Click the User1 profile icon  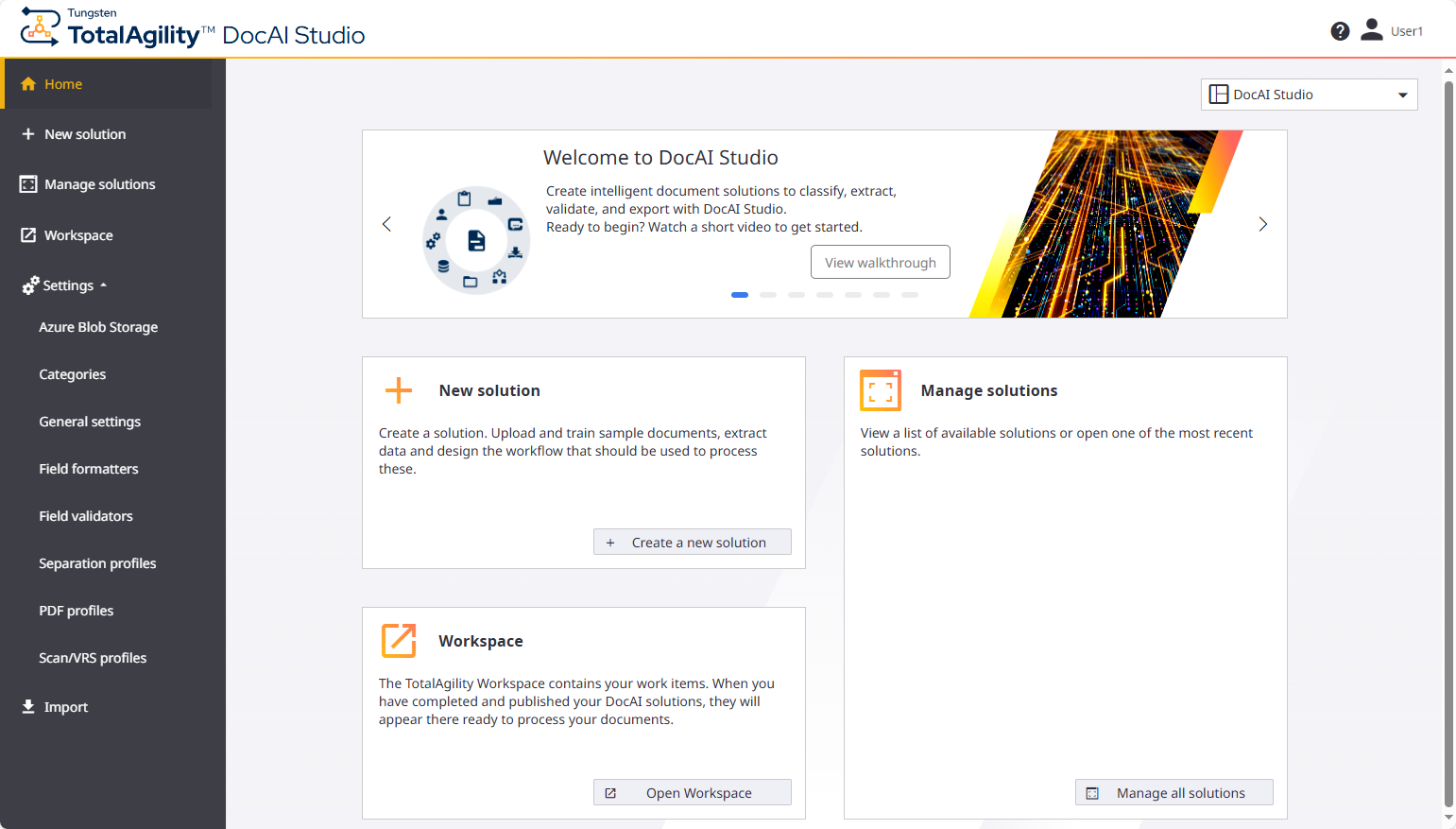(x=1371, y=28)
